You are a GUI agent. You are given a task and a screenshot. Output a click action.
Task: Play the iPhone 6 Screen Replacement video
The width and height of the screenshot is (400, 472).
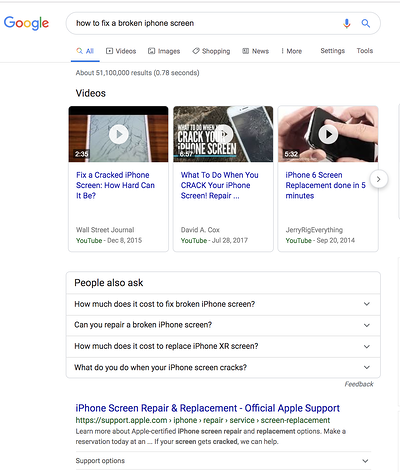328,134
